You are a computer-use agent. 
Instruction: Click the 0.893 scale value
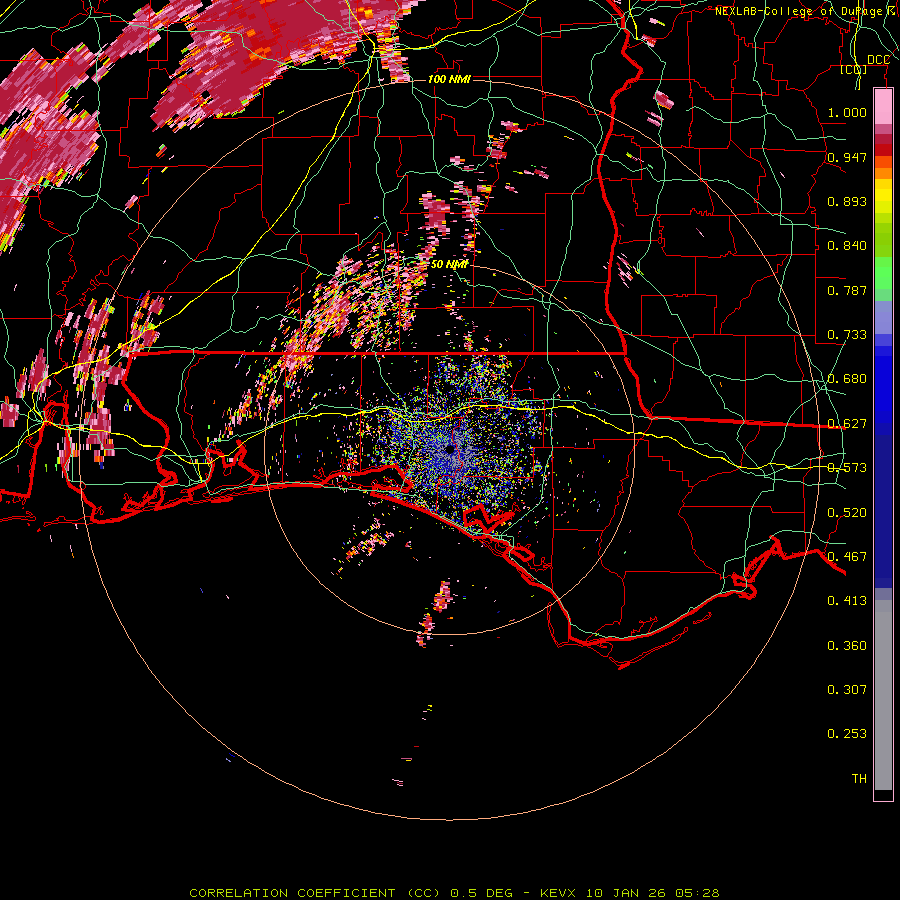click(847, 201)
